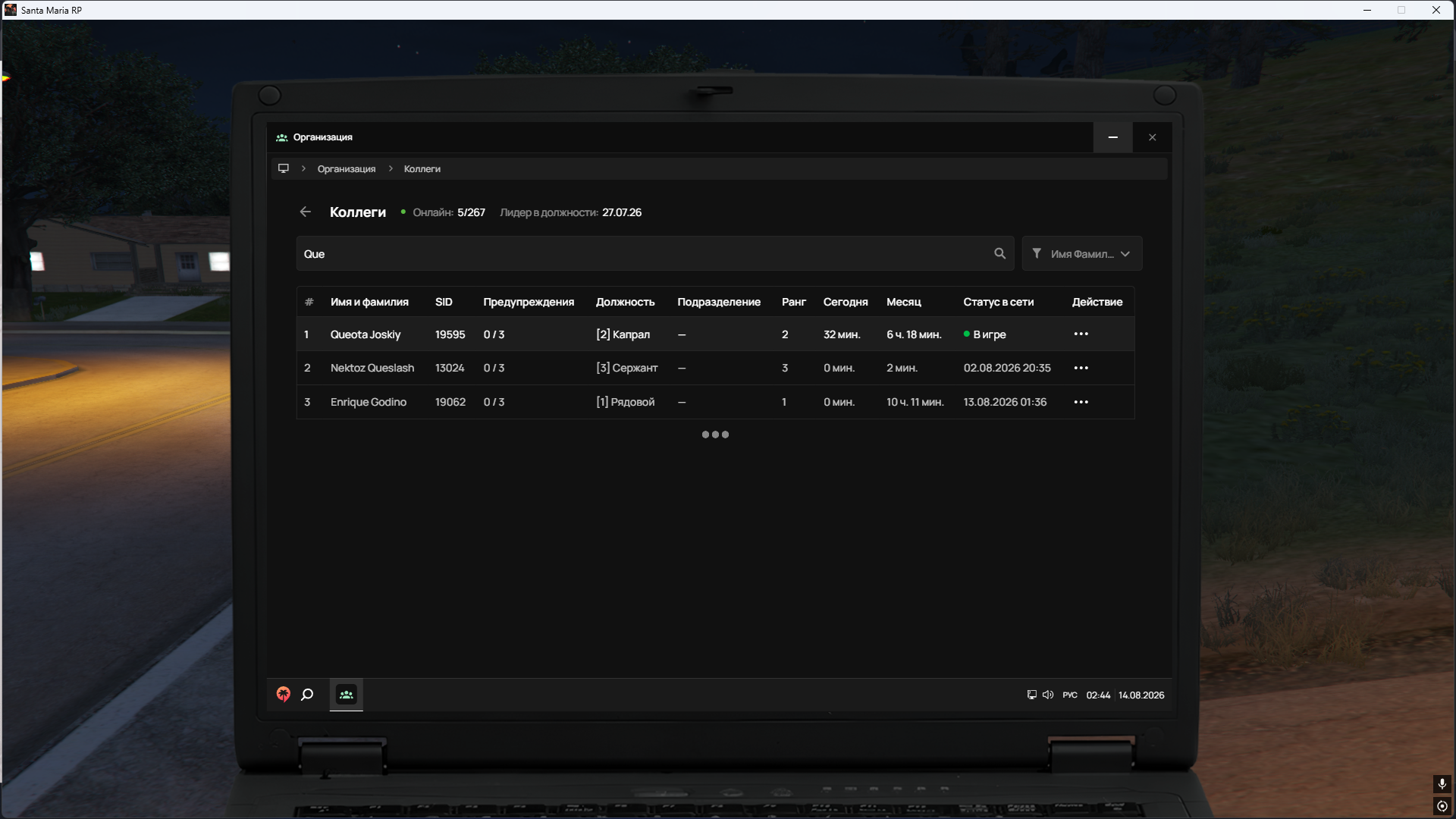The image size is (1456, 819).
Task: Click the Статус в сети column header
Action: point(999,302)
